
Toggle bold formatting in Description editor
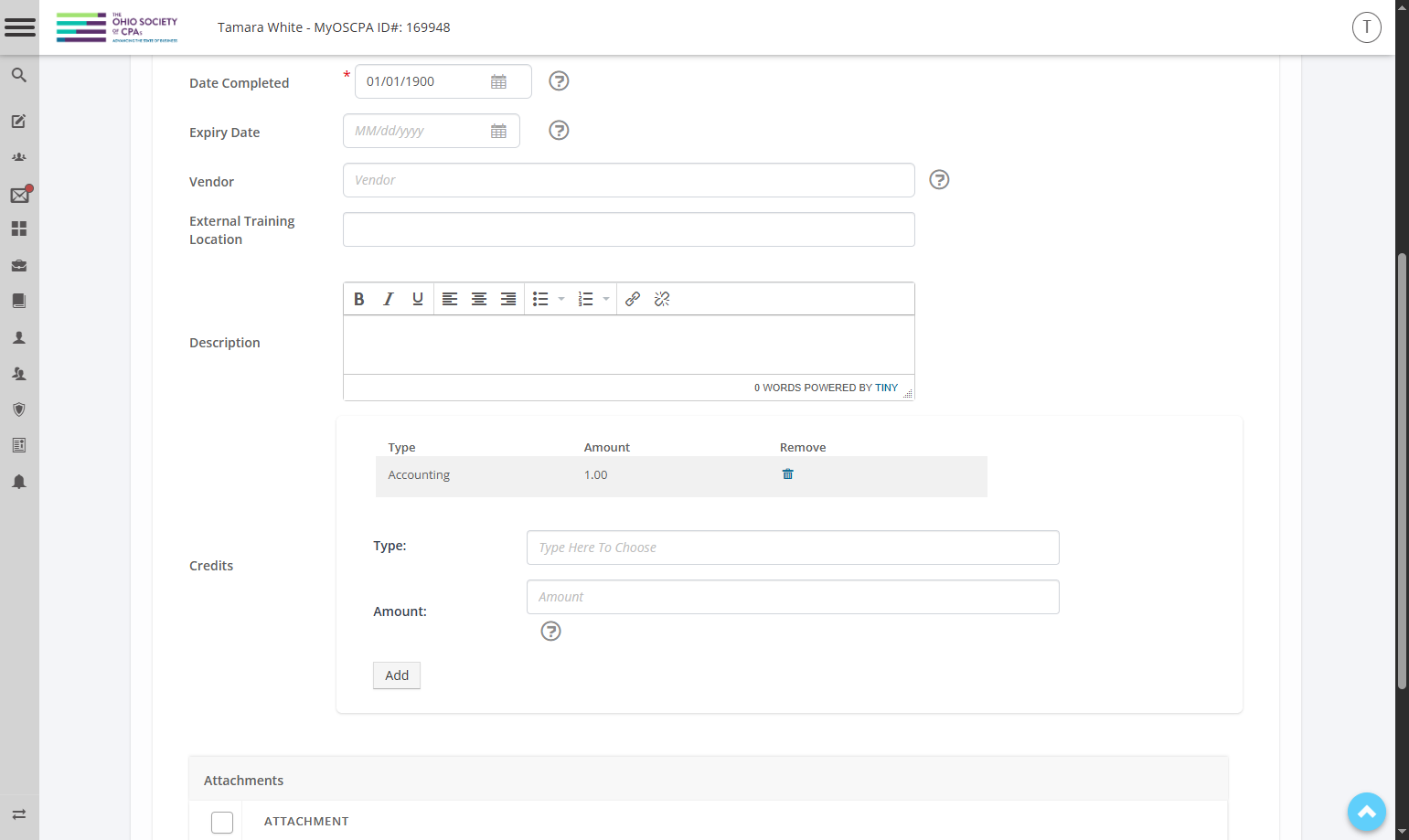pos(359,299)
